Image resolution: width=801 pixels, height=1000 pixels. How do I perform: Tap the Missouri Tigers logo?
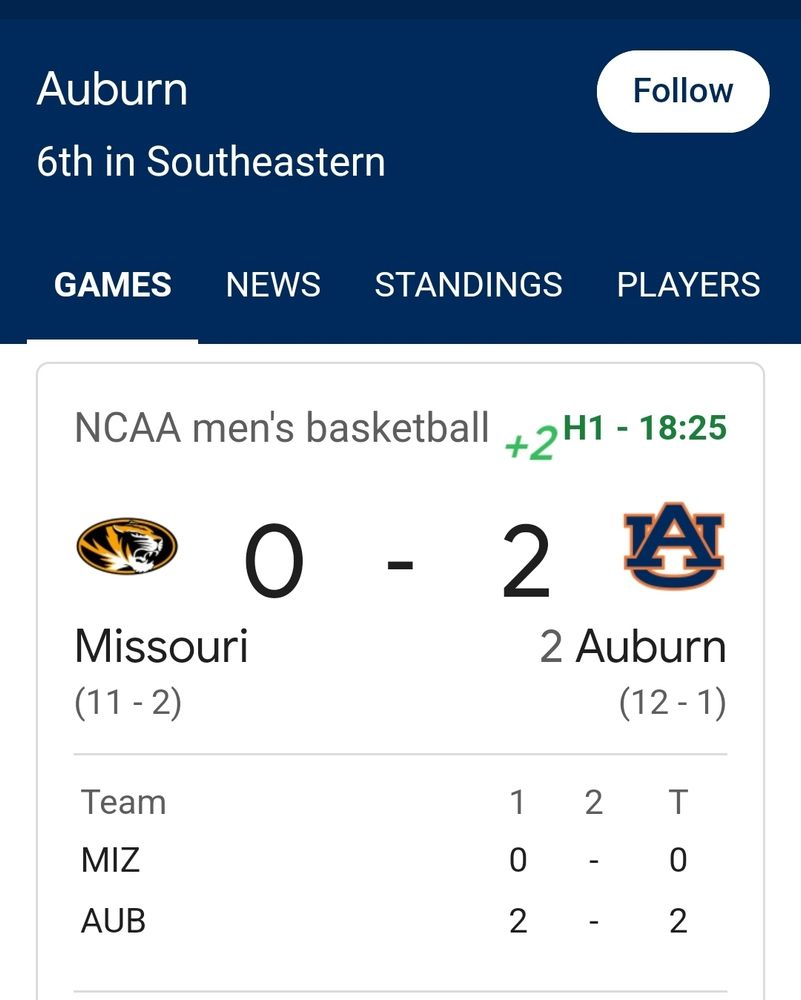(x=127, y=546)
